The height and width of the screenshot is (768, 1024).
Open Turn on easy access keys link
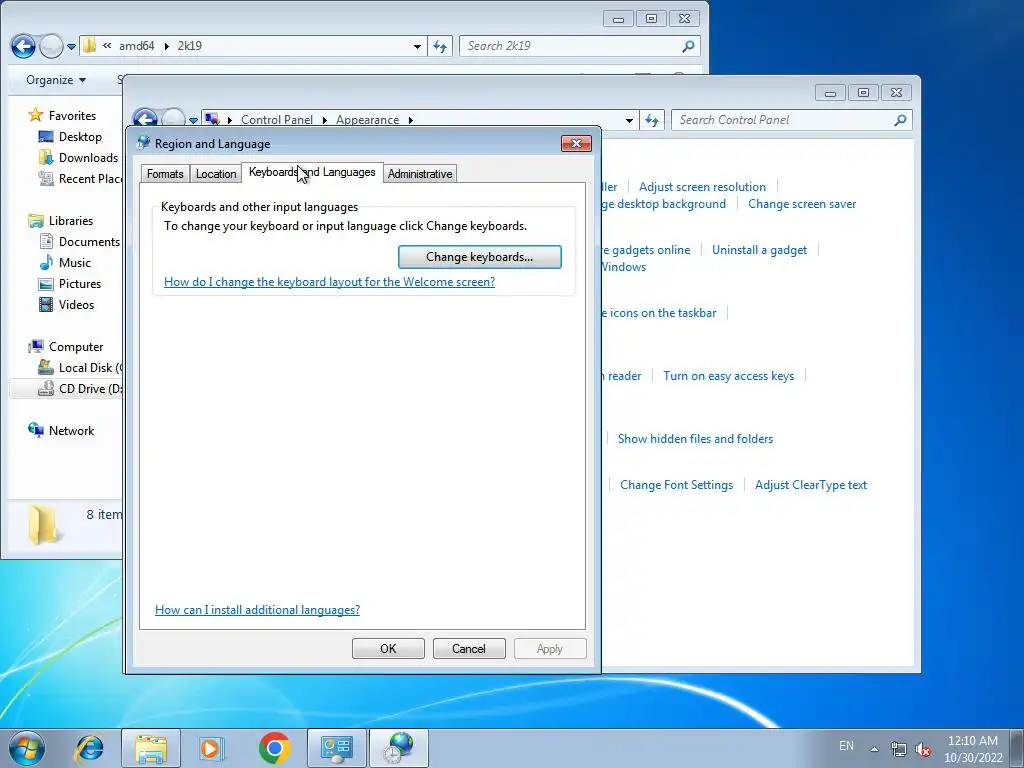[728, 376]
